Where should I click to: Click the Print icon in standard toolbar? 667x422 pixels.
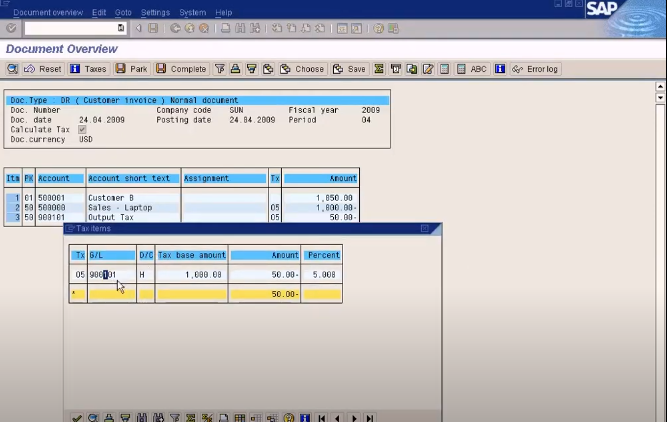pos(225,29)
